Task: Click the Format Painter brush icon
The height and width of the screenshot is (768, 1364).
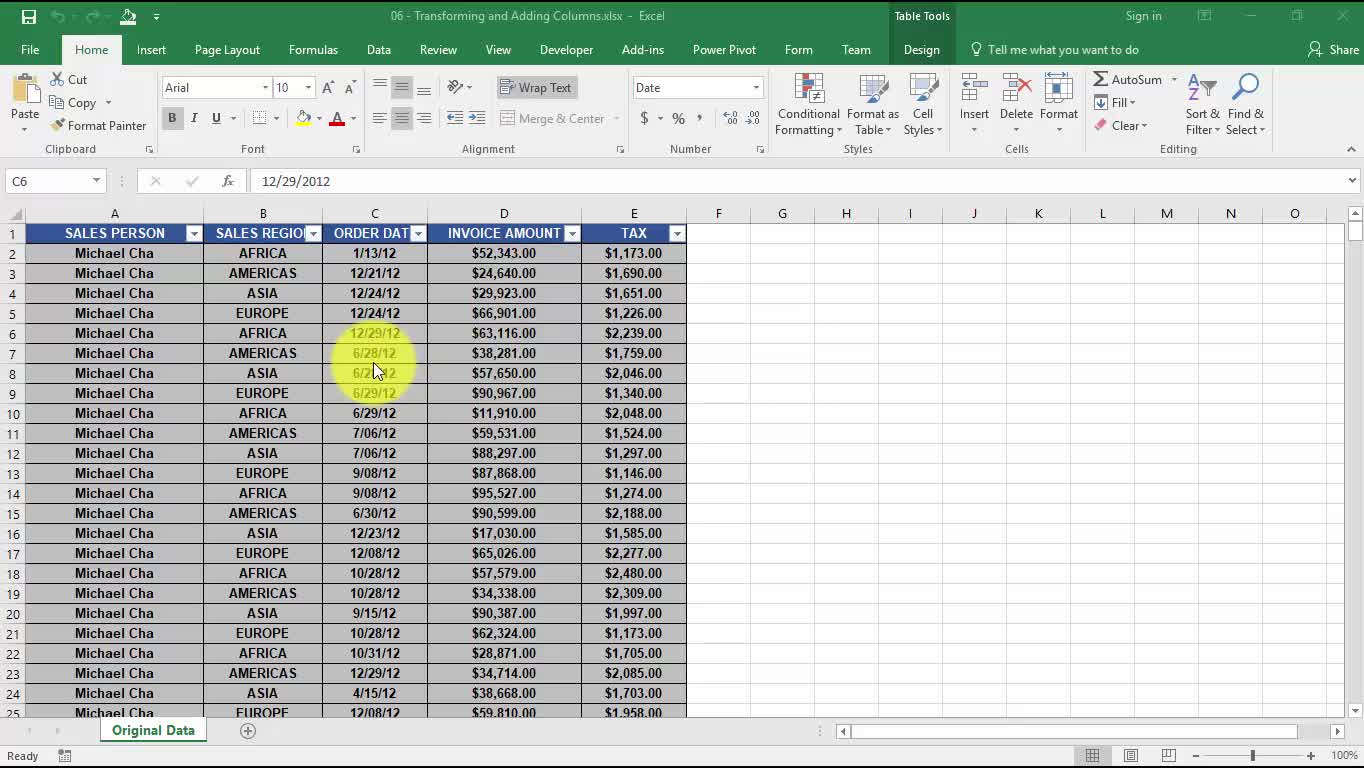Action: (58, 126)
